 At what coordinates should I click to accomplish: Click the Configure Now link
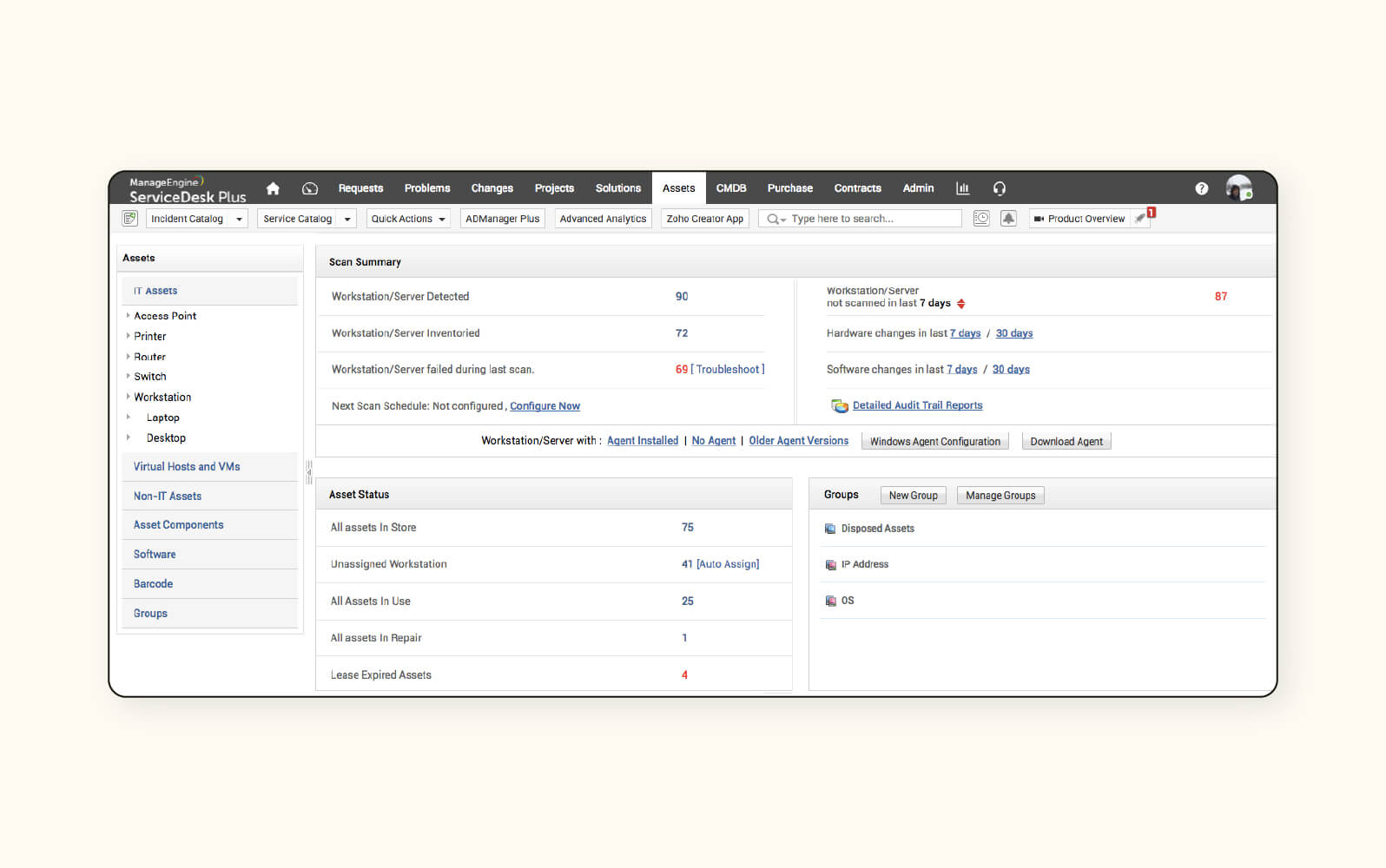pyautogui.click(x=544, y=406)
